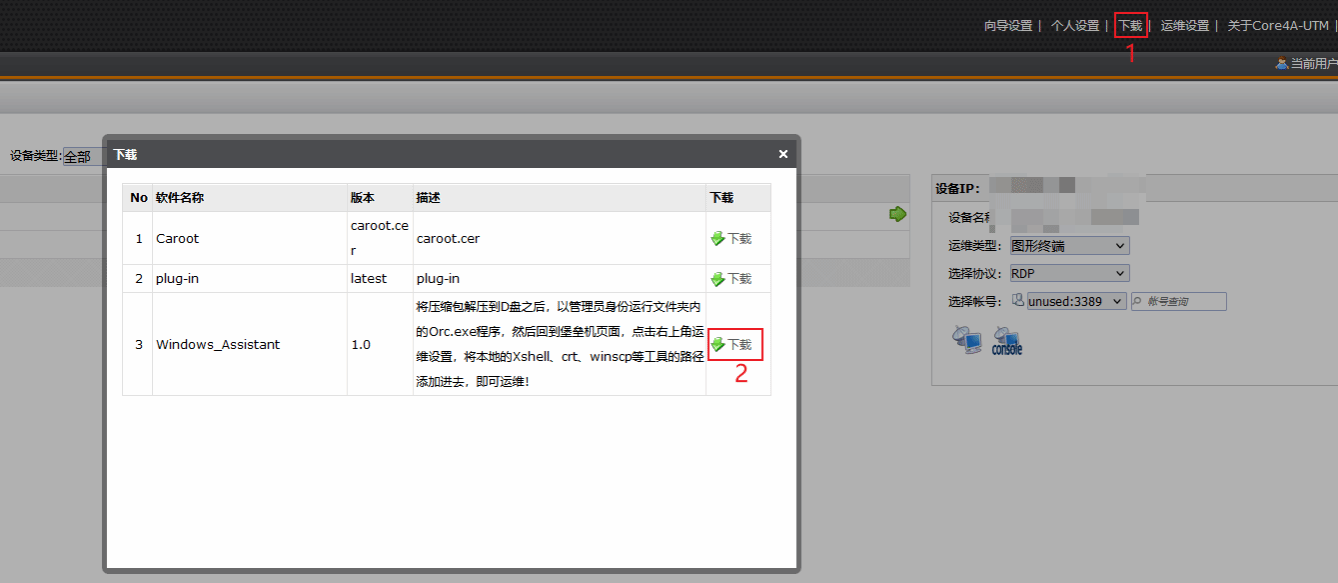Download Windows_Assistant from the list
The width and height of the screenshot is (1338, 583).
click(x=731, y=344)
